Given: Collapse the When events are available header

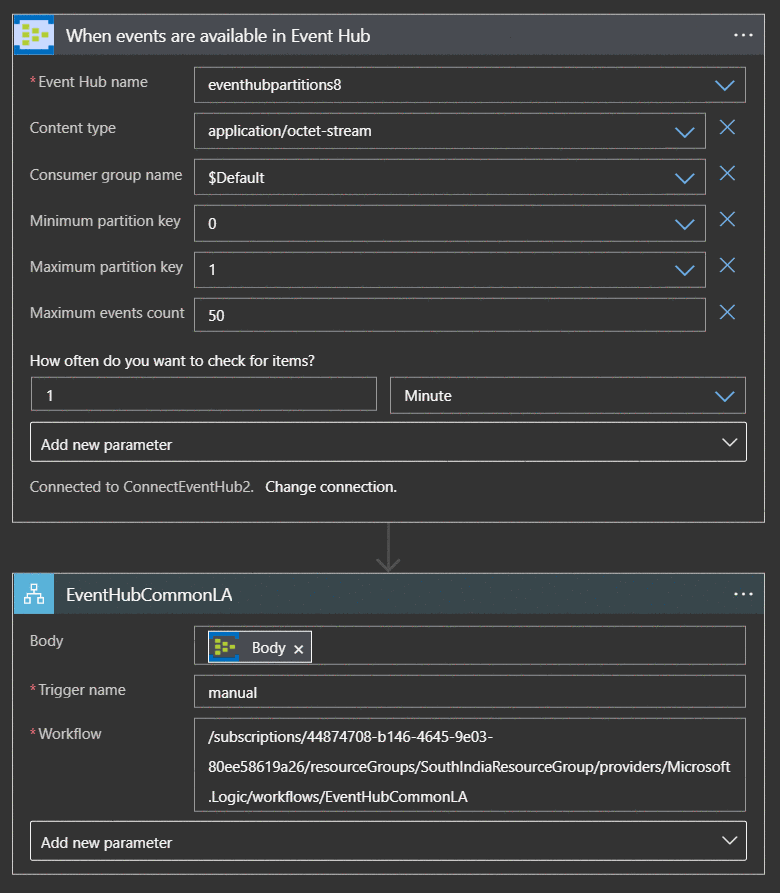Looking at the screenshot, I should click(389, 35).
